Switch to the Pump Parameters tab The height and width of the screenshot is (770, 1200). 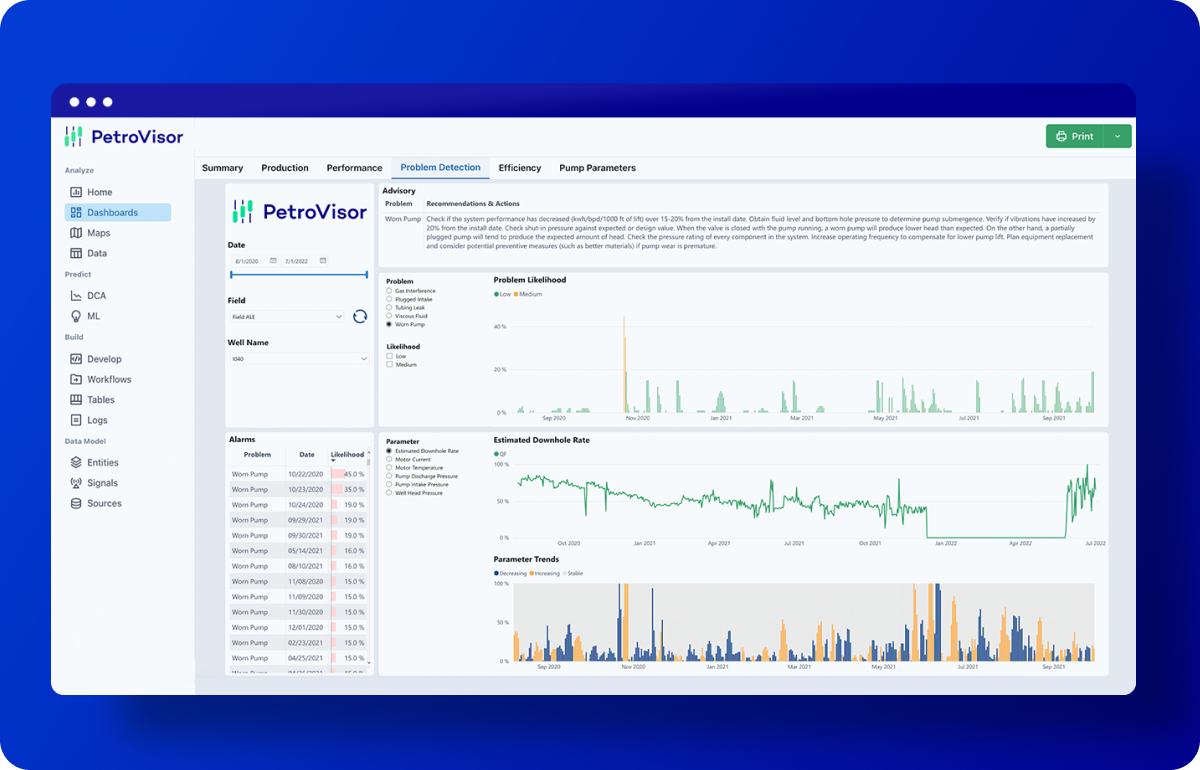pos(597,168)
